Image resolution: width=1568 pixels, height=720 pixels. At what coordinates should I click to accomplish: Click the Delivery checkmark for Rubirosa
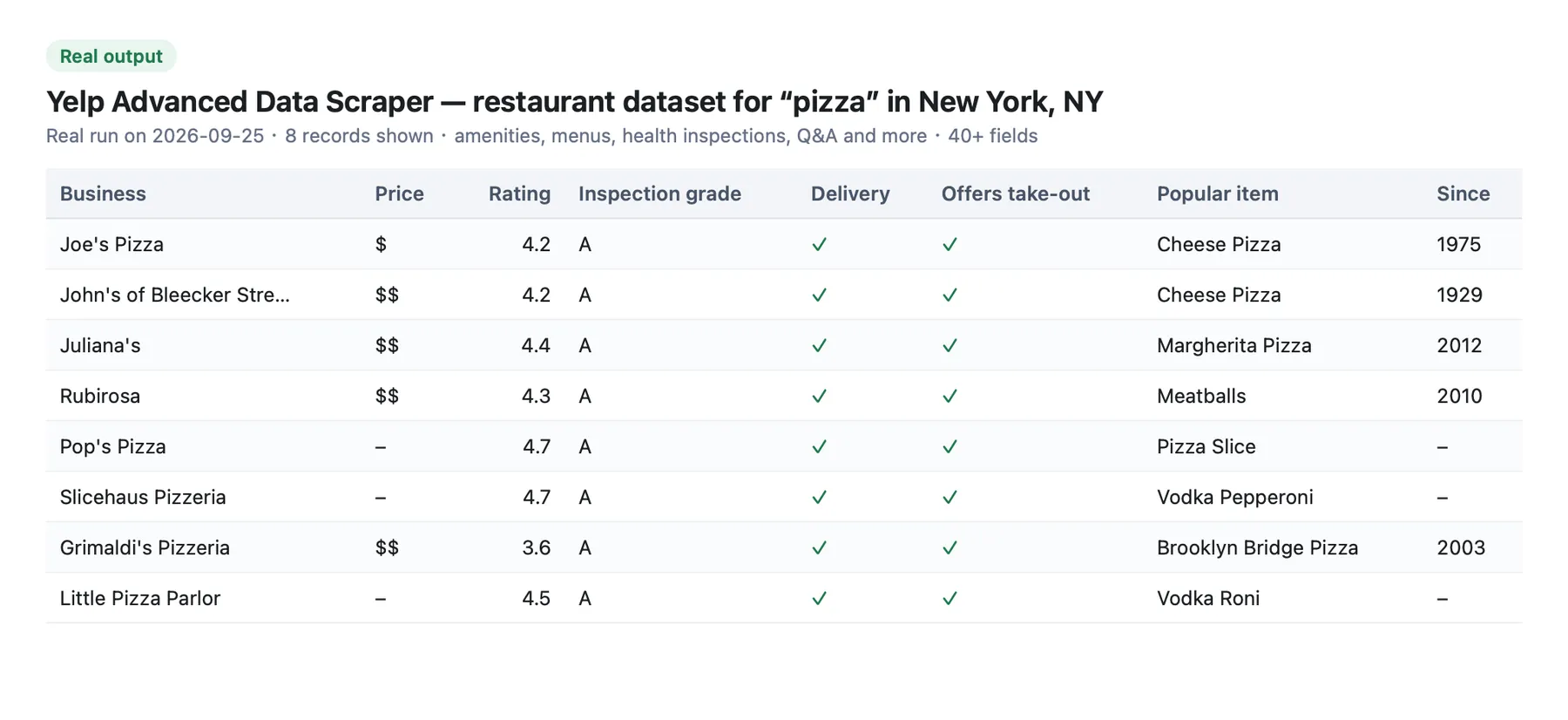point(819,396)
